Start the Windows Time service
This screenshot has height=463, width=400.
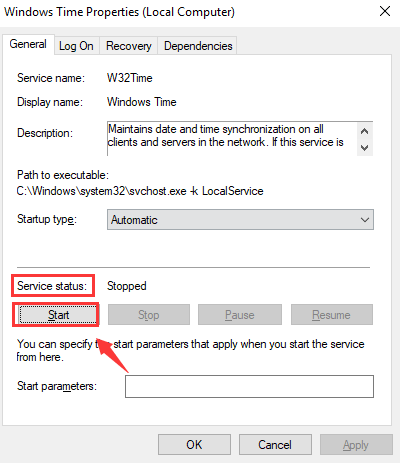click(x=58, y=315)
